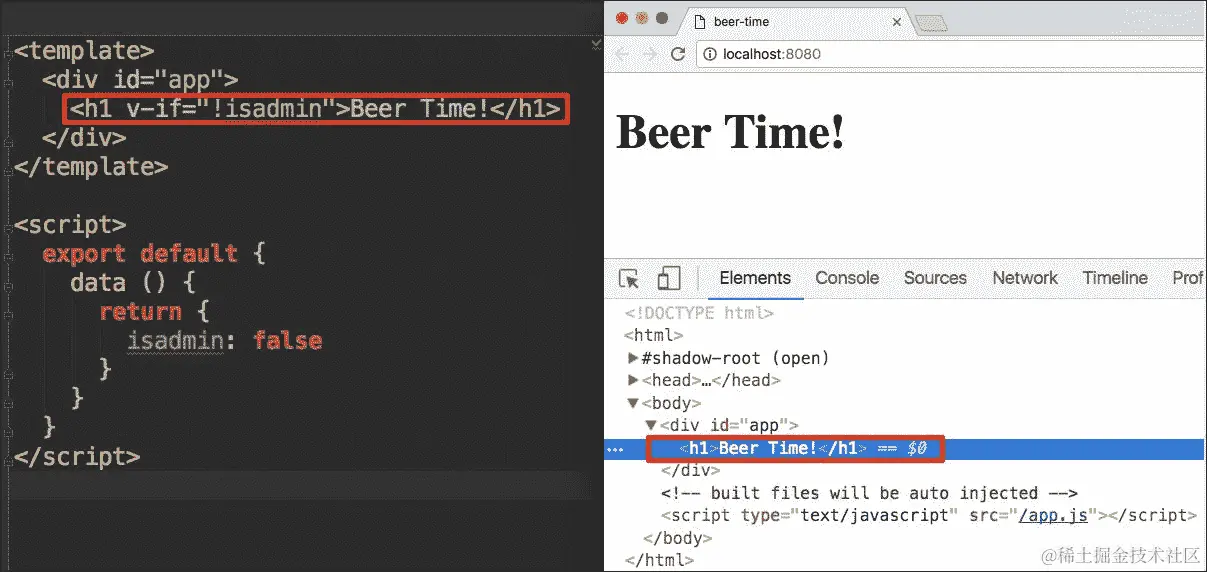Open the Network tab
Viewport: 1207px width, 572px height.
coord(1025,278)
